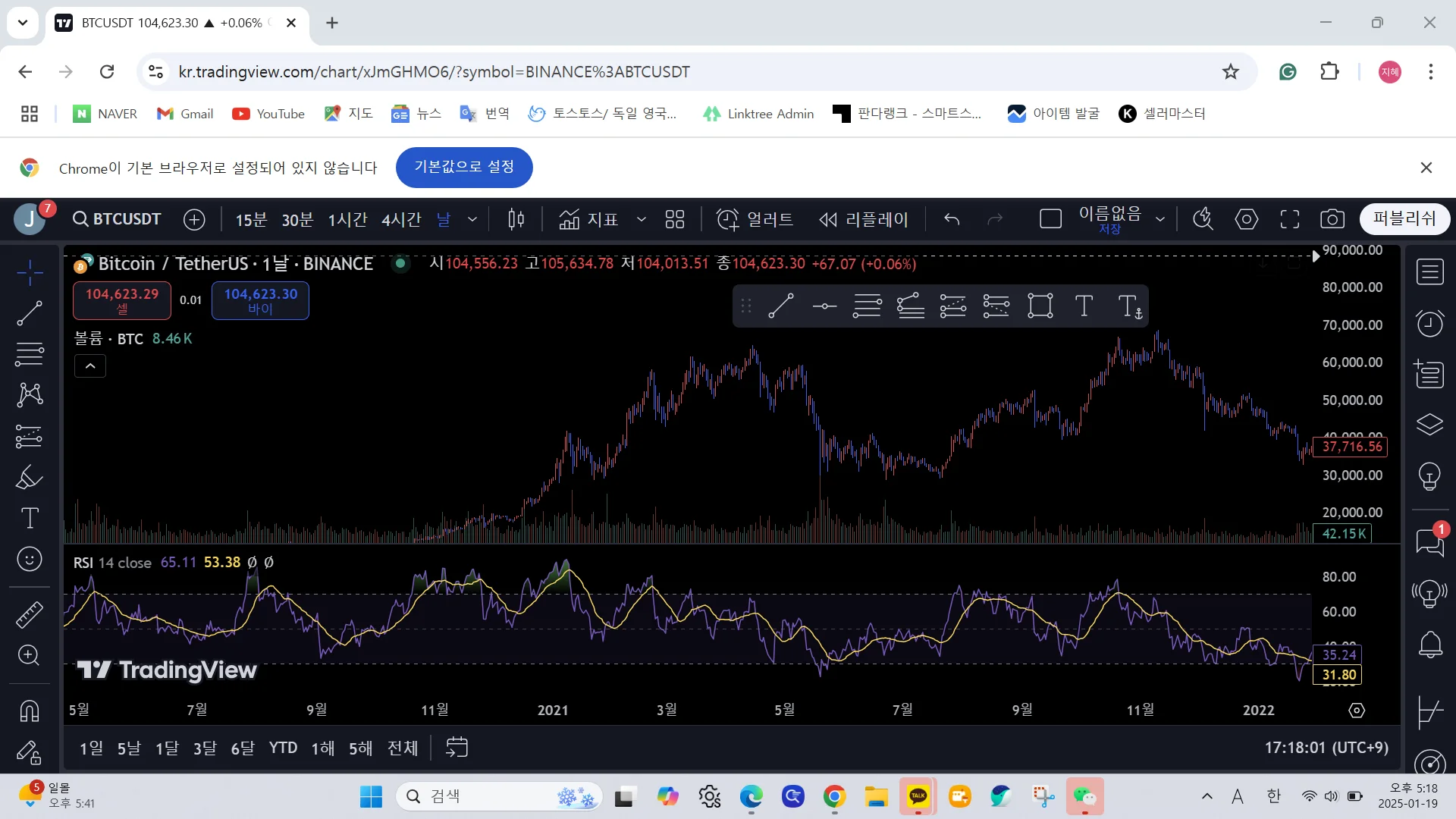Click the magnet mode icon
Screen dimensions: 1456x819
click(30, 711)
